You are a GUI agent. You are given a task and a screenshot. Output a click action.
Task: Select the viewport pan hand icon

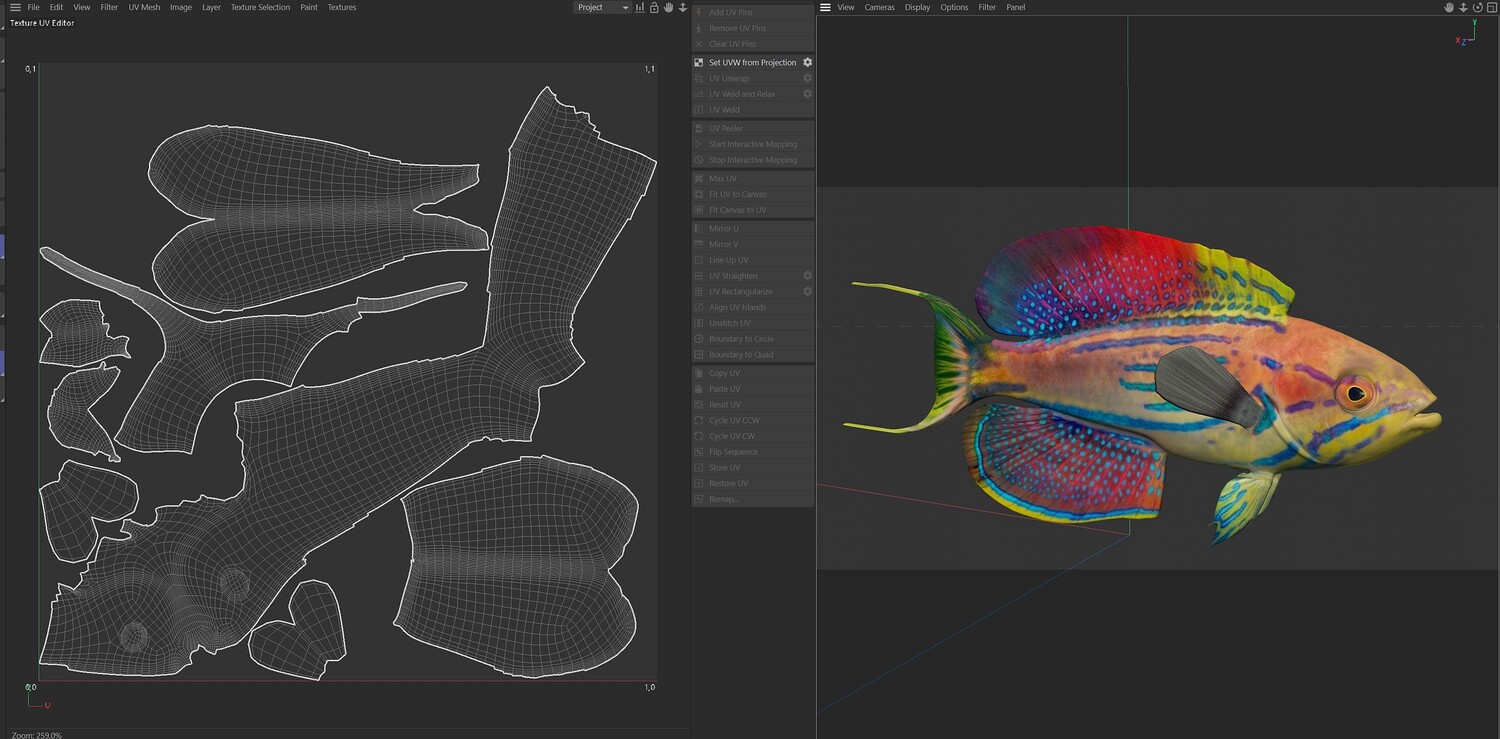coord(1449,7)
